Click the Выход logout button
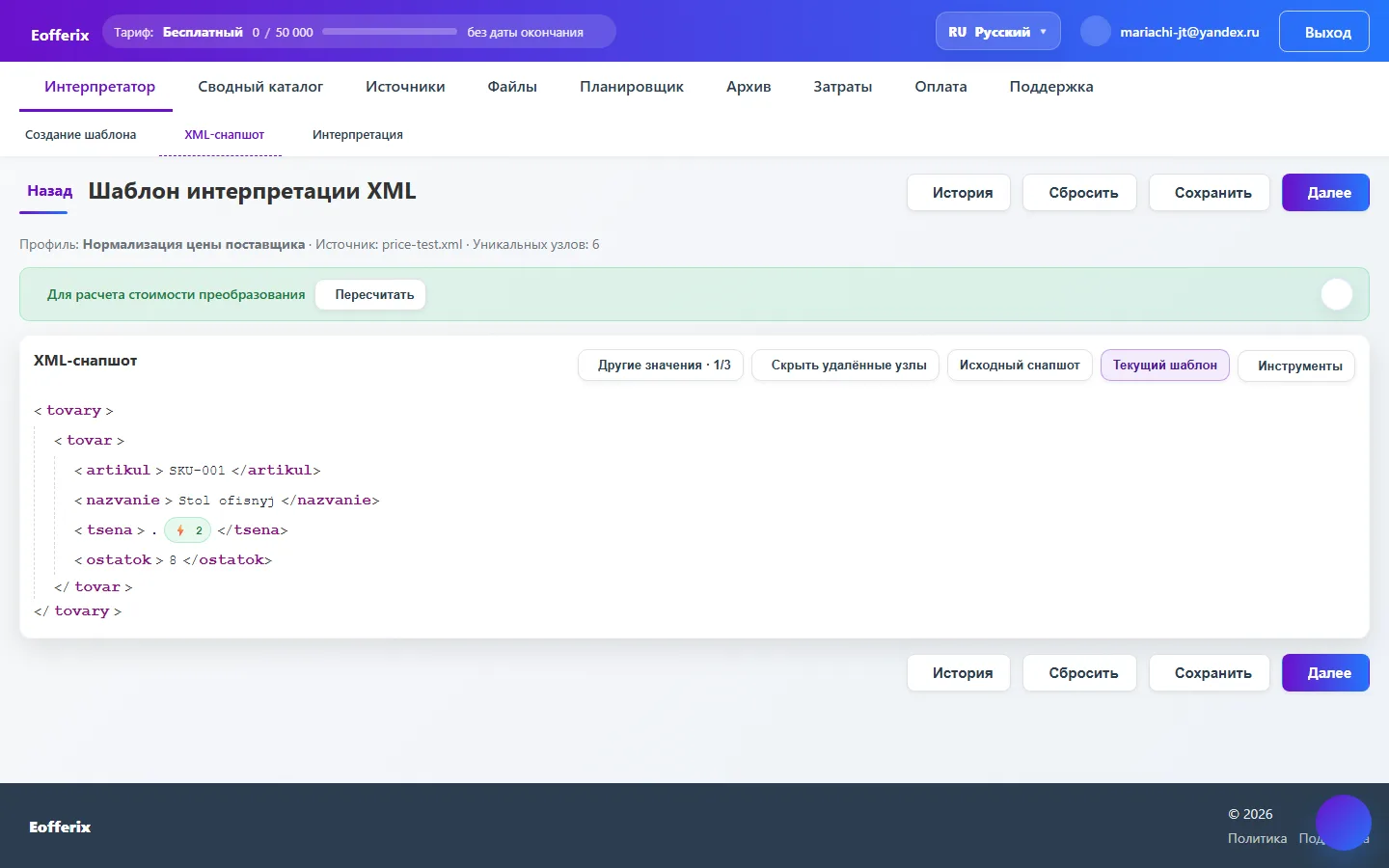Screen dimensions: 1389x868 point(1323,32)
